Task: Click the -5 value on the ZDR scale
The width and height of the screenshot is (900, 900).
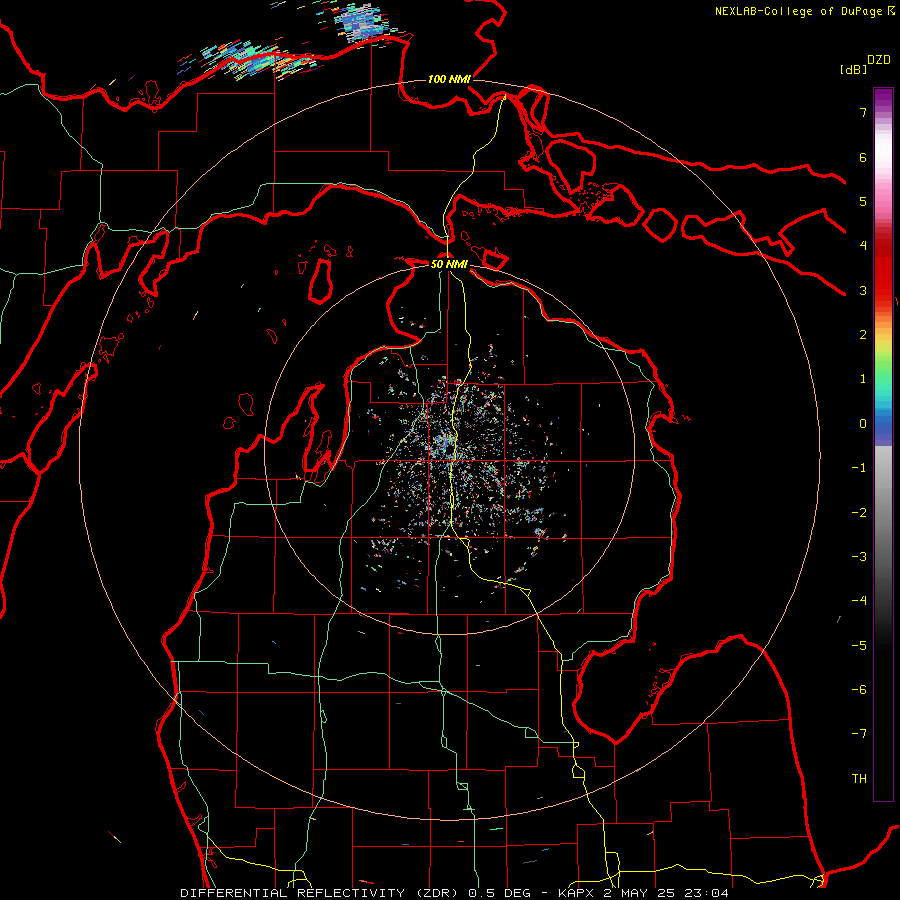Action: click(859, 646)
